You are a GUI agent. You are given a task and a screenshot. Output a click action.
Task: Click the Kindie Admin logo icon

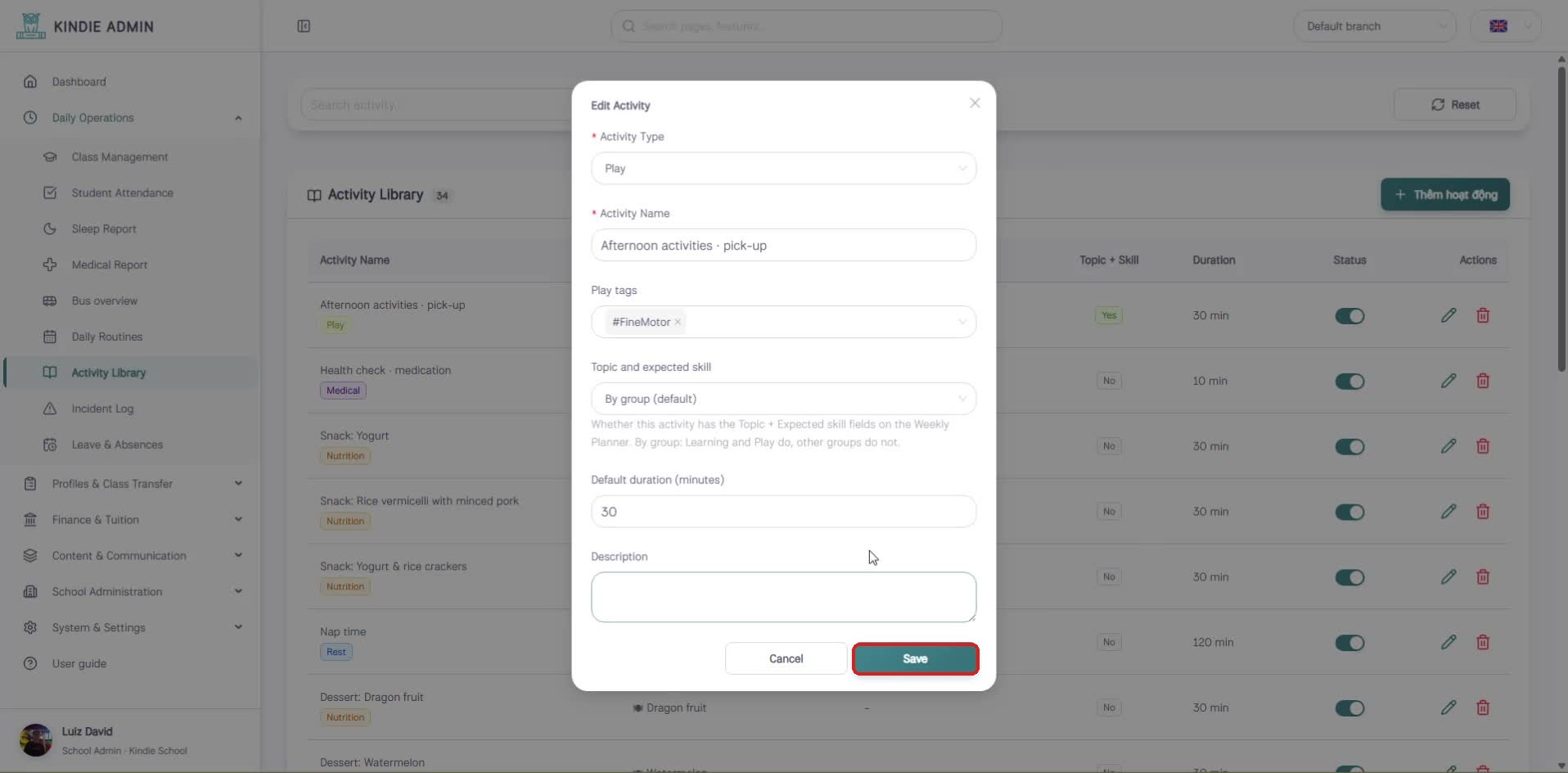pyautogui.click(x=30, y=26)
